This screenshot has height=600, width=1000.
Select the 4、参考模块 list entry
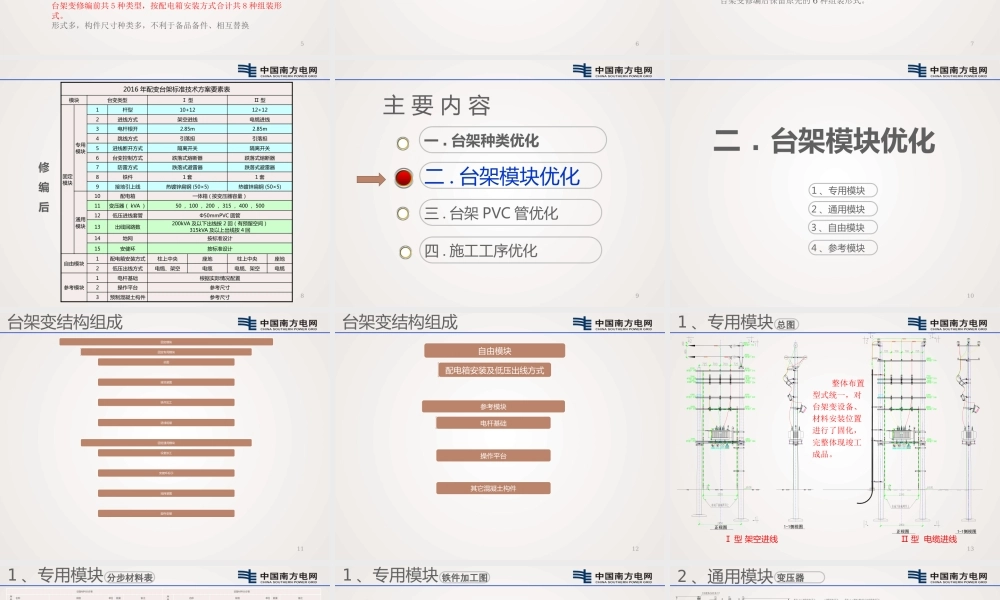tap(843, 247)
